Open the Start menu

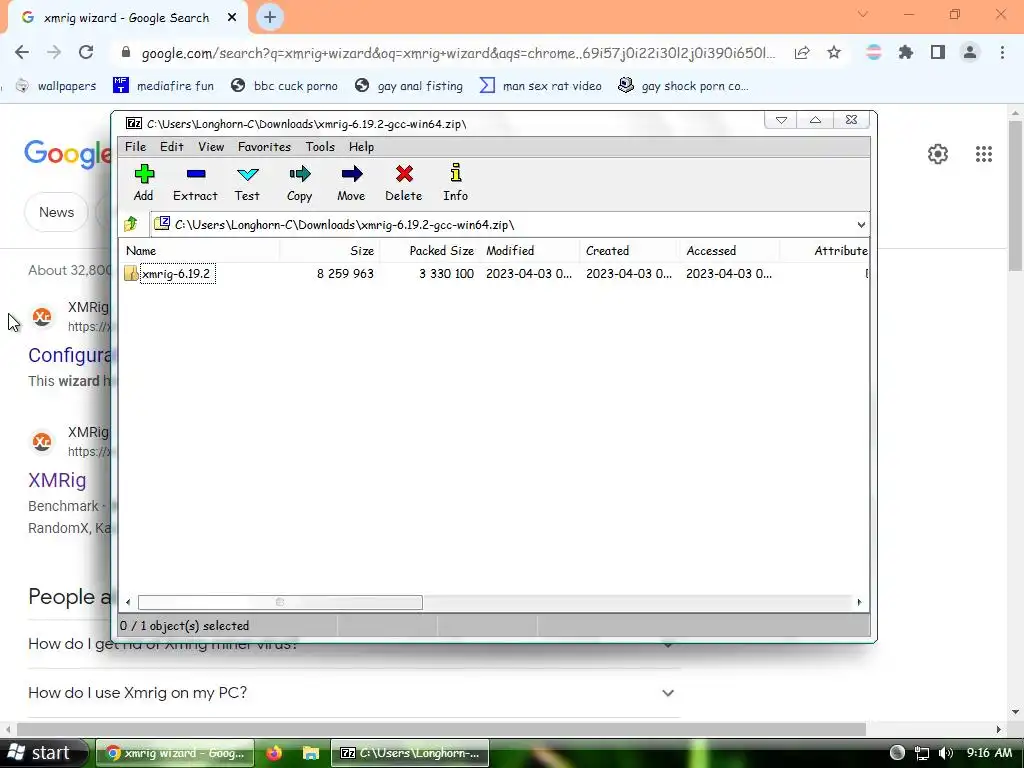[42, 753]
